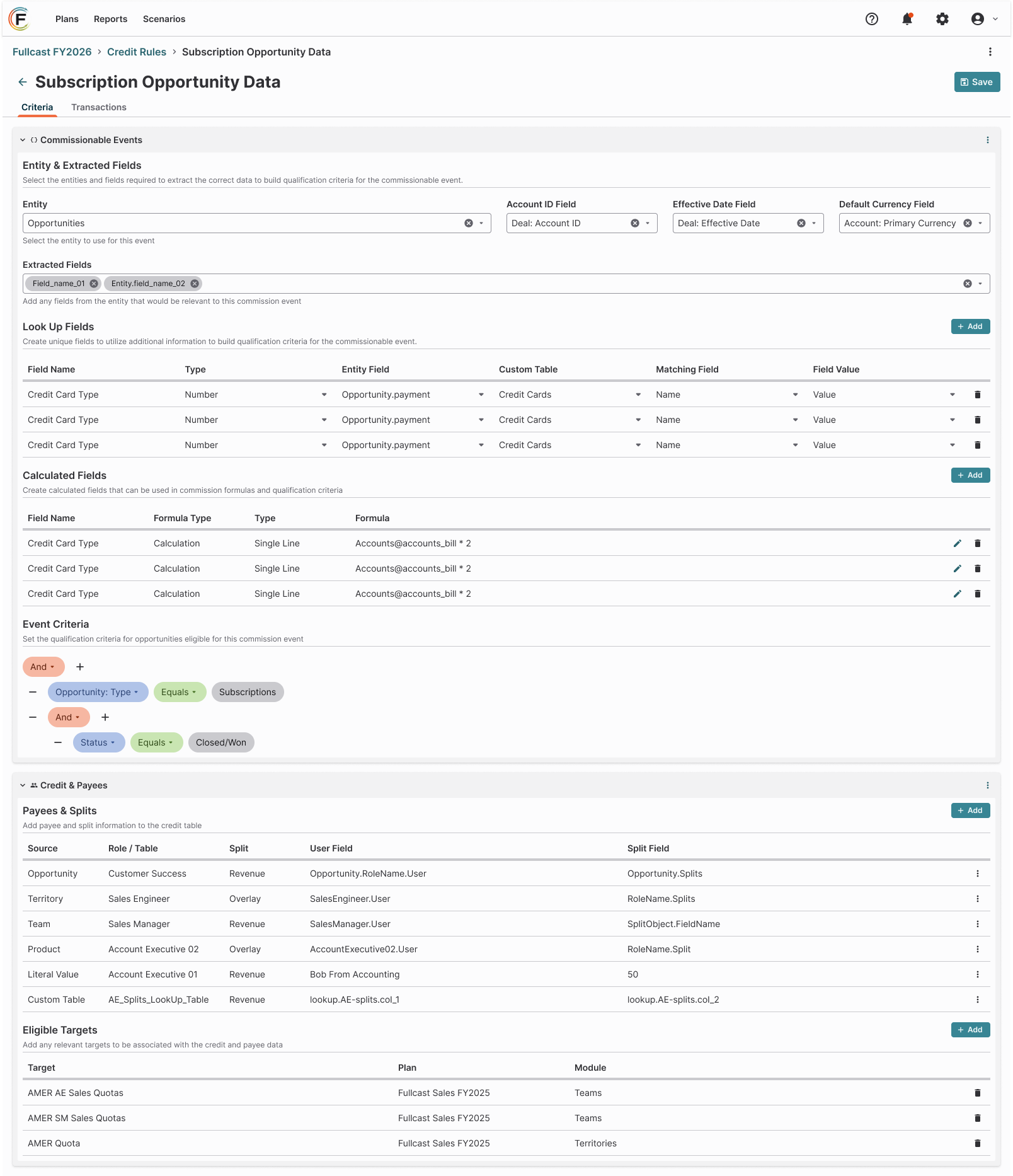The width and height of the screenshot is (1013, 1176).
Task: Remove the Opportunity: Type criteria row
Action: (33, 692)
